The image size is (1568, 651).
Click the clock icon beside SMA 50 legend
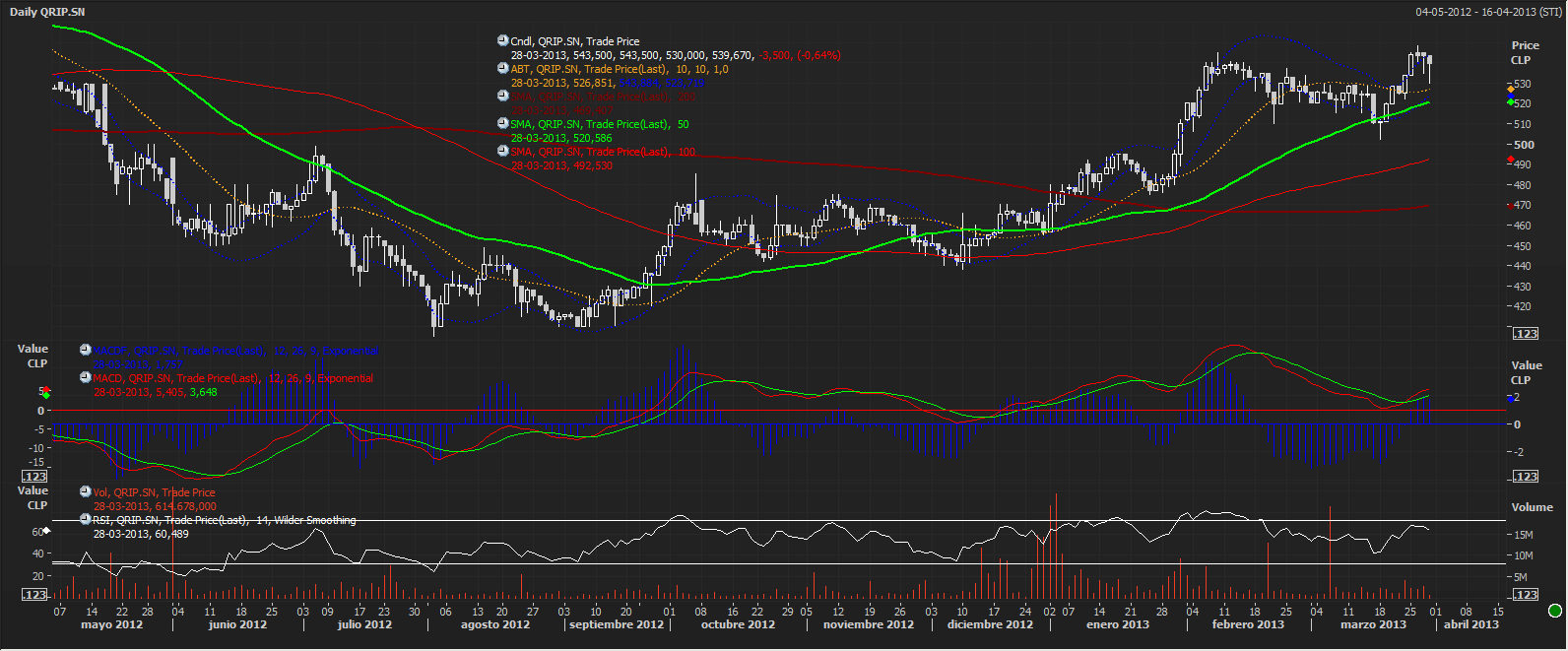[x=503, y=124]
